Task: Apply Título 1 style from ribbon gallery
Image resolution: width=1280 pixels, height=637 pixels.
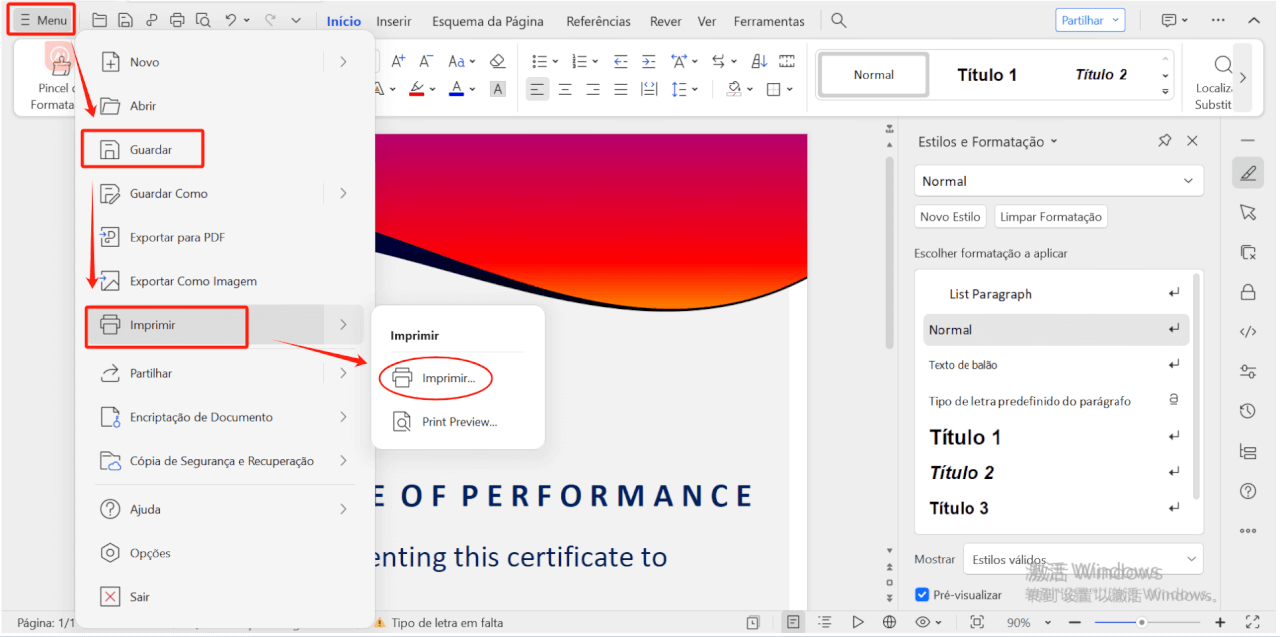Action: 986,75
